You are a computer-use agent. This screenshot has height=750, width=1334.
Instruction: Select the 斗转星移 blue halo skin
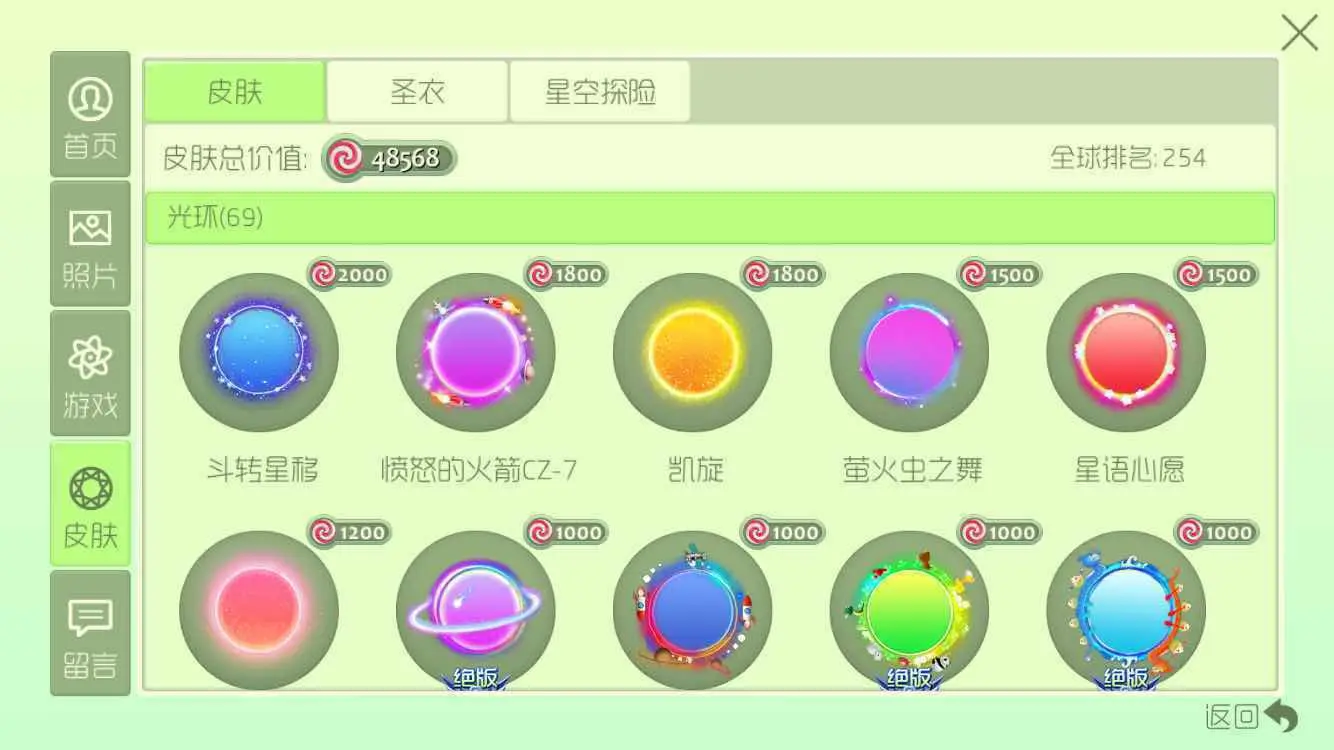[259, 352]
